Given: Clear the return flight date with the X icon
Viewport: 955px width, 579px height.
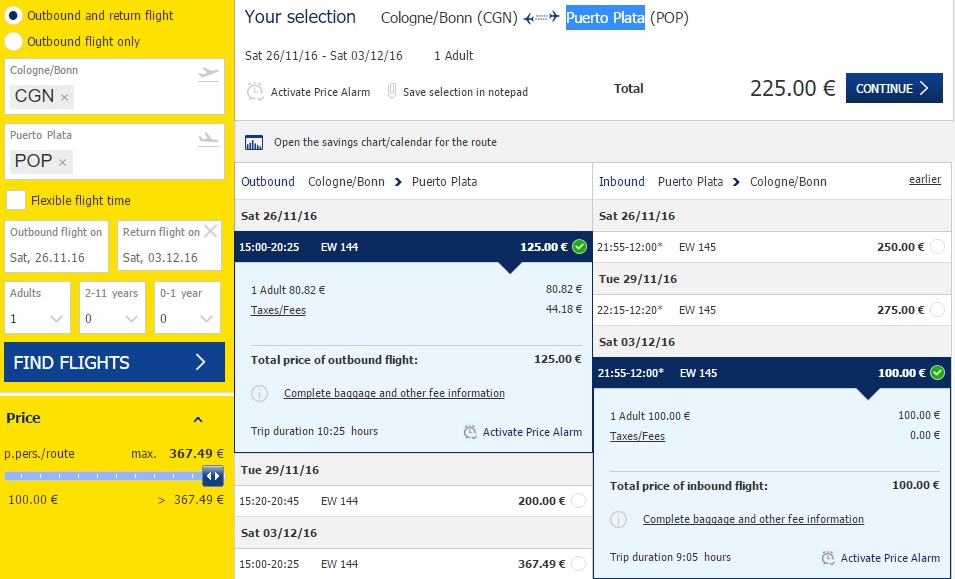Looking at the screenshot, I should (x=211, y=231).
